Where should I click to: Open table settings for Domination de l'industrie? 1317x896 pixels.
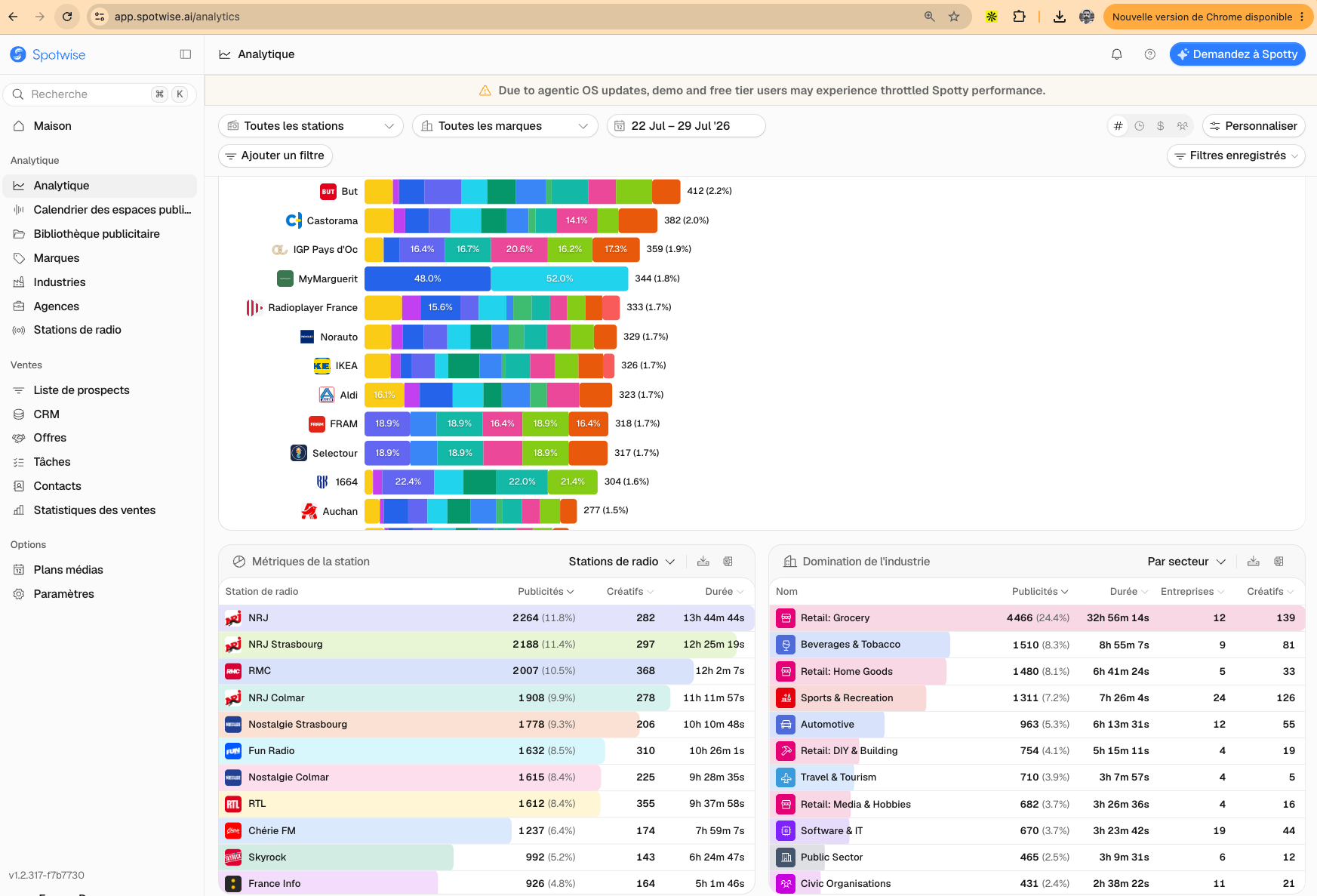tap(1279, 562)
